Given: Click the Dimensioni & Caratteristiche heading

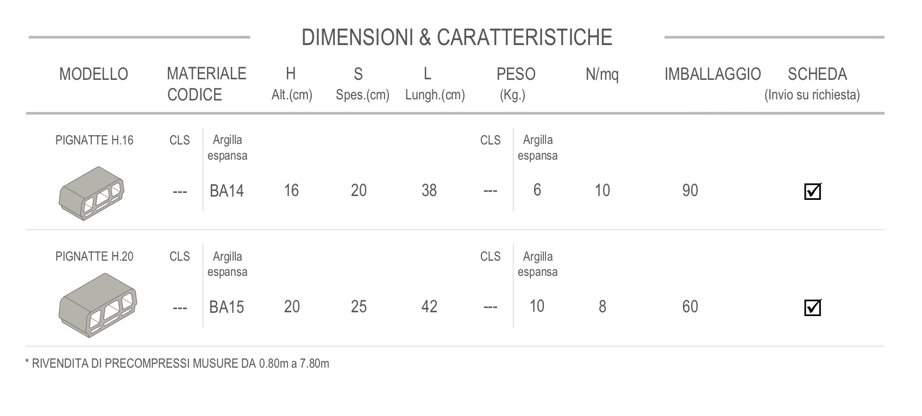Looking at the screenshot, I should point(457,38).
